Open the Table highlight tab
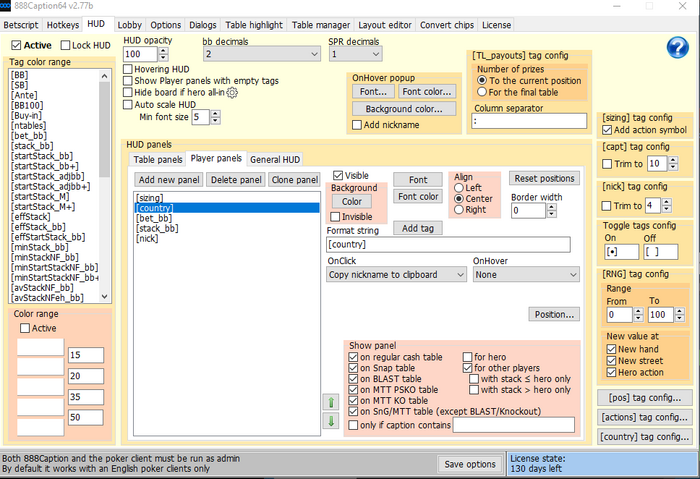The image size is (700, 479). [x=254, y=25]
